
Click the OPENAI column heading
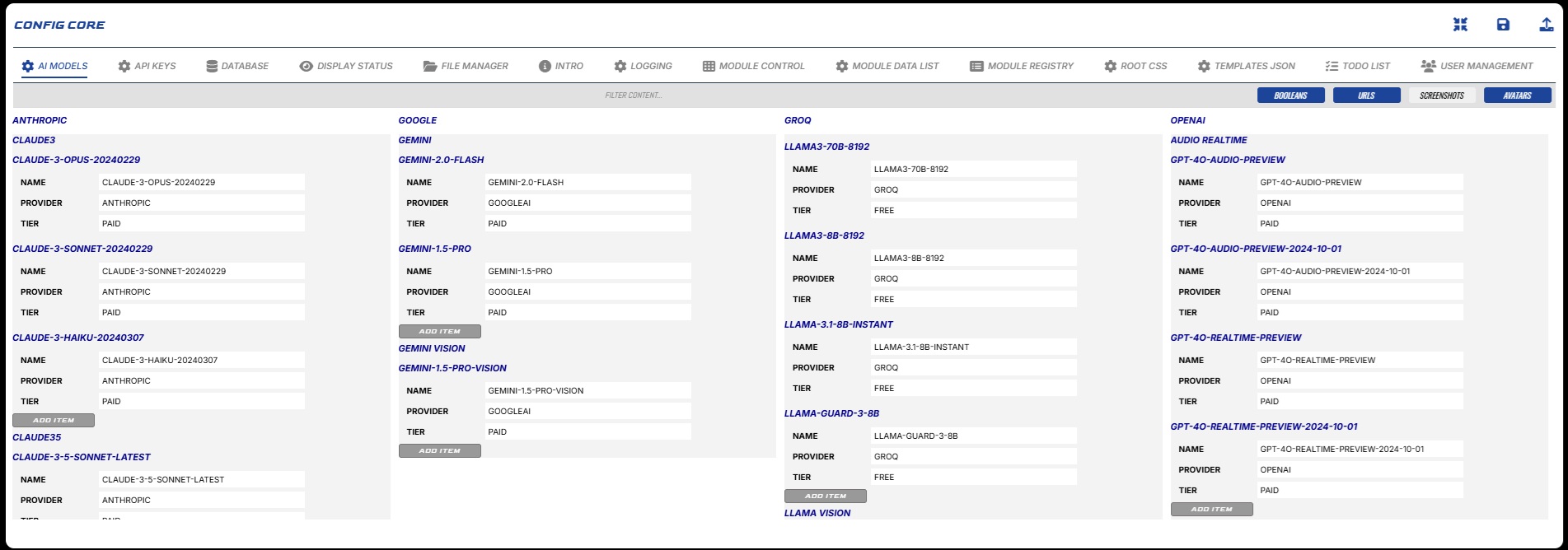(x=1187, y=120)
